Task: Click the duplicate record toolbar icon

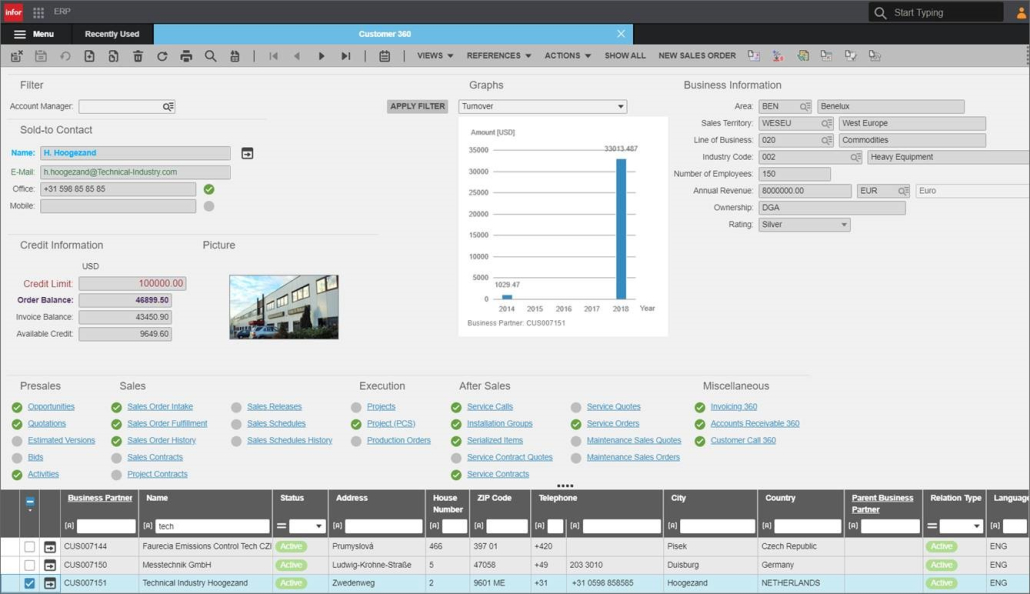Action: click(x=114, y=56)
